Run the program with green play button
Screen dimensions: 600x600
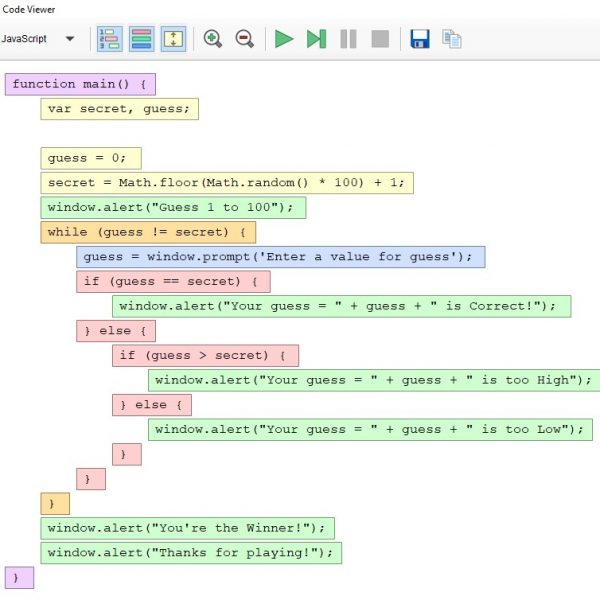[284, 39]
